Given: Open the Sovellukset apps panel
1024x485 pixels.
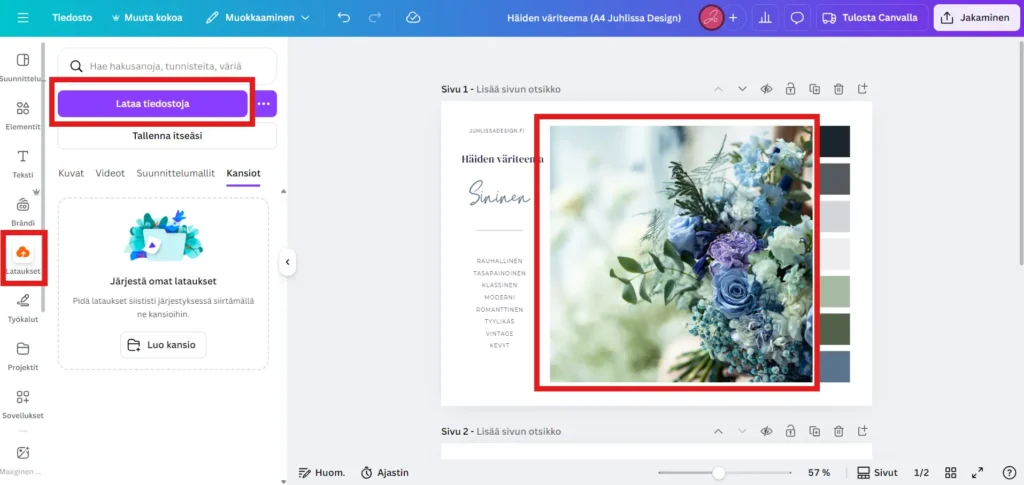Looking at the screenshot, I should pos(22,405).
